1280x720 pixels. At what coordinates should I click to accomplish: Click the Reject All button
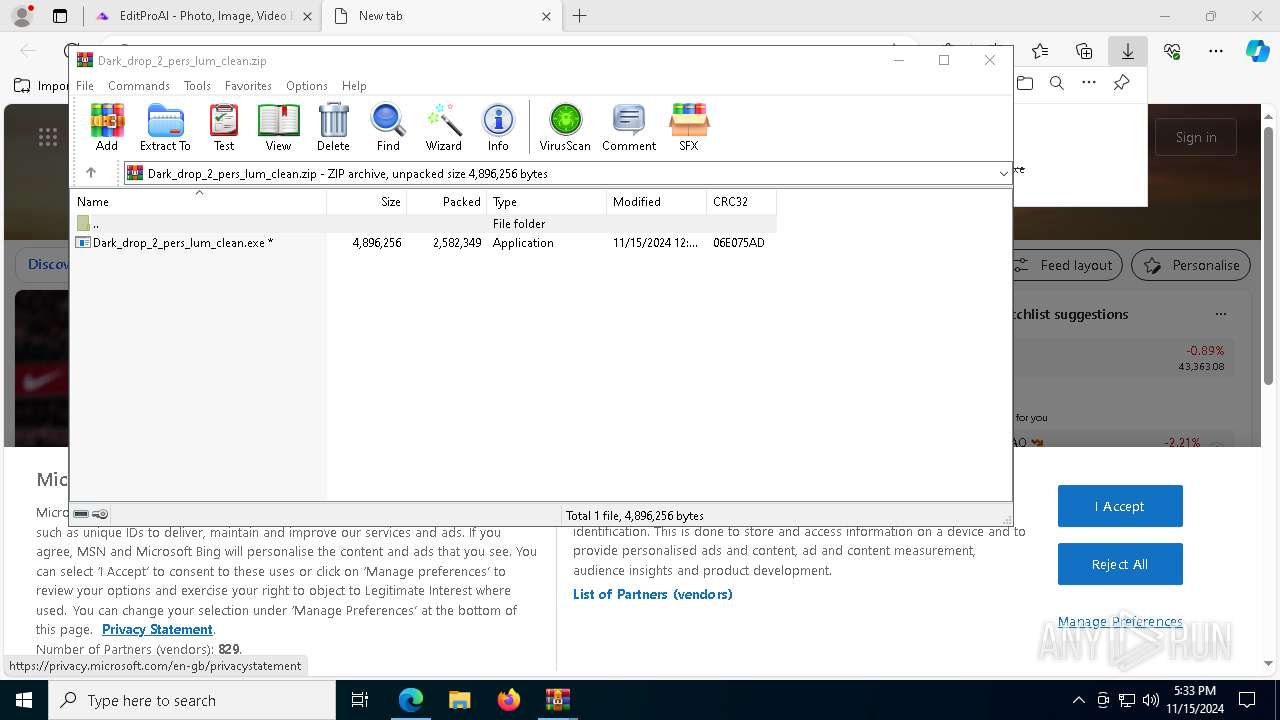[x=1120, y=564]
